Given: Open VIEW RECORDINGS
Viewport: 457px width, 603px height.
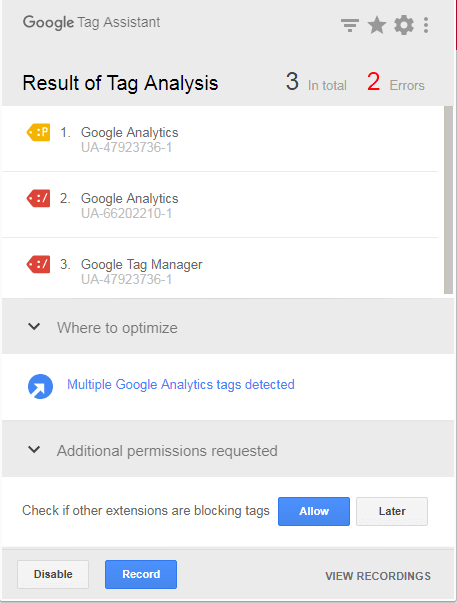Looking at the screenshot, I should (378, 576).
